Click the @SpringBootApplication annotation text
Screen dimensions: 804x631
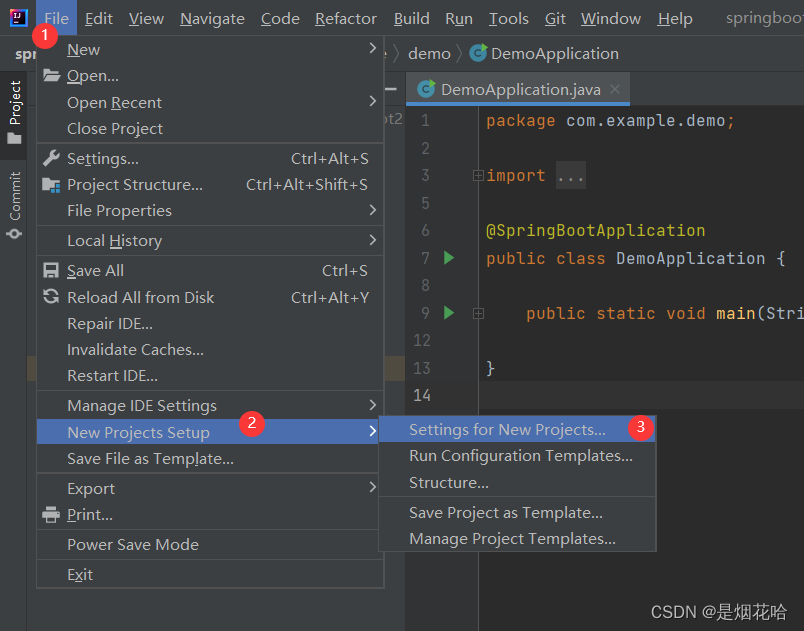click(595, 231)
